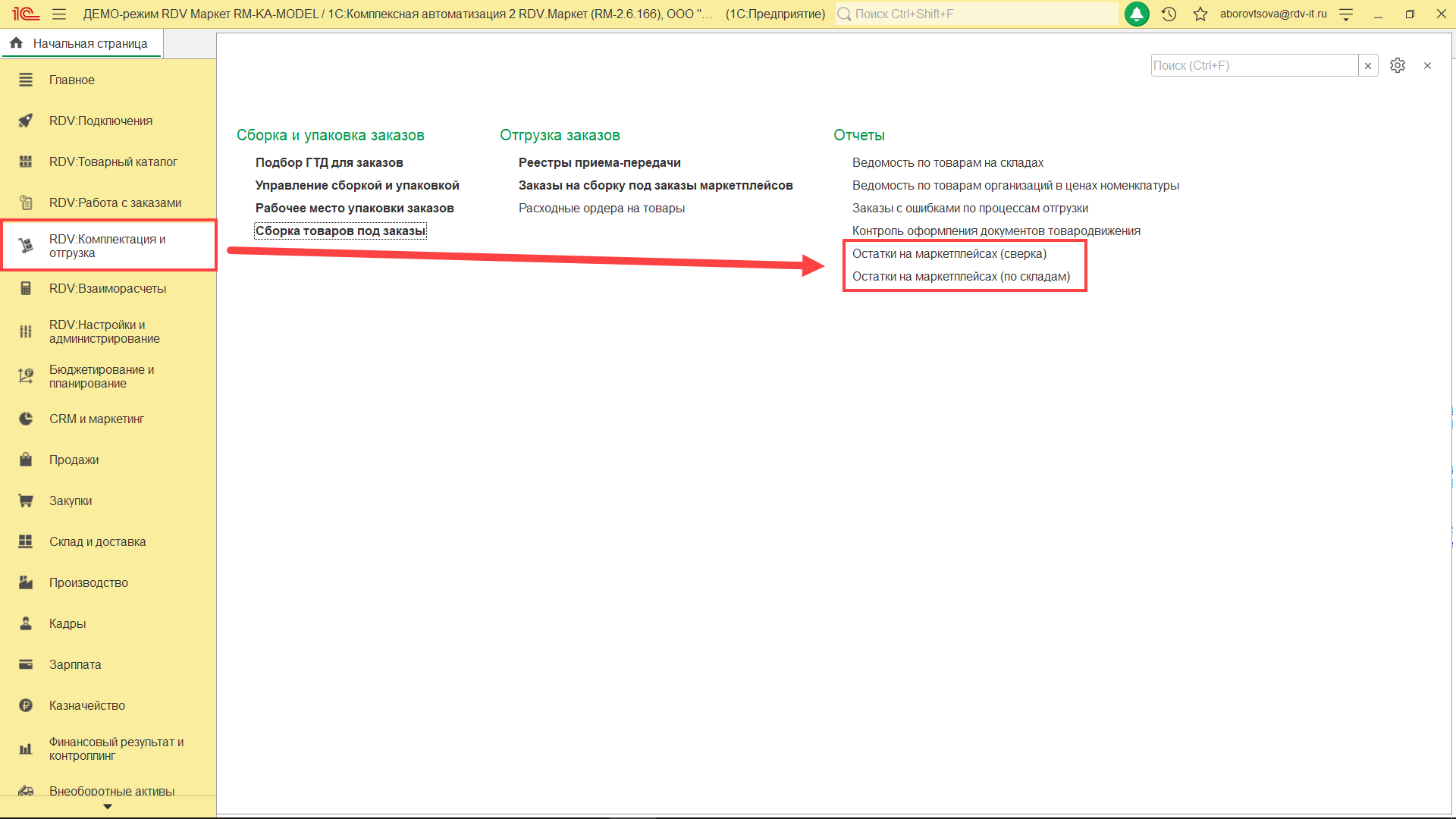Viewport: 1456px width, 819px height.
Task: Open the sections hamburger menu icon
Action: pyautogui.click(x=59, y=14)
